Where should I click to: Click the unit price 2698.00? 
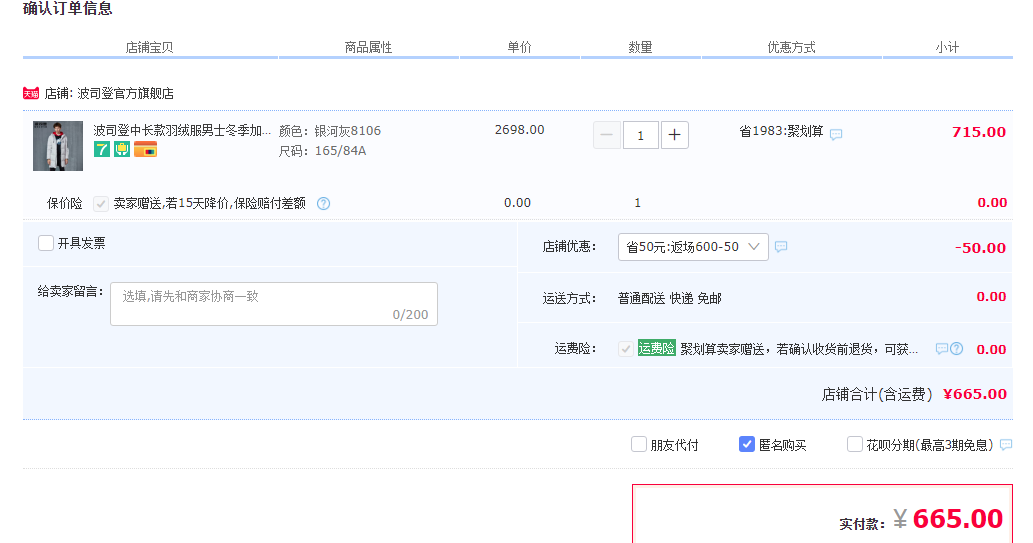520,130
